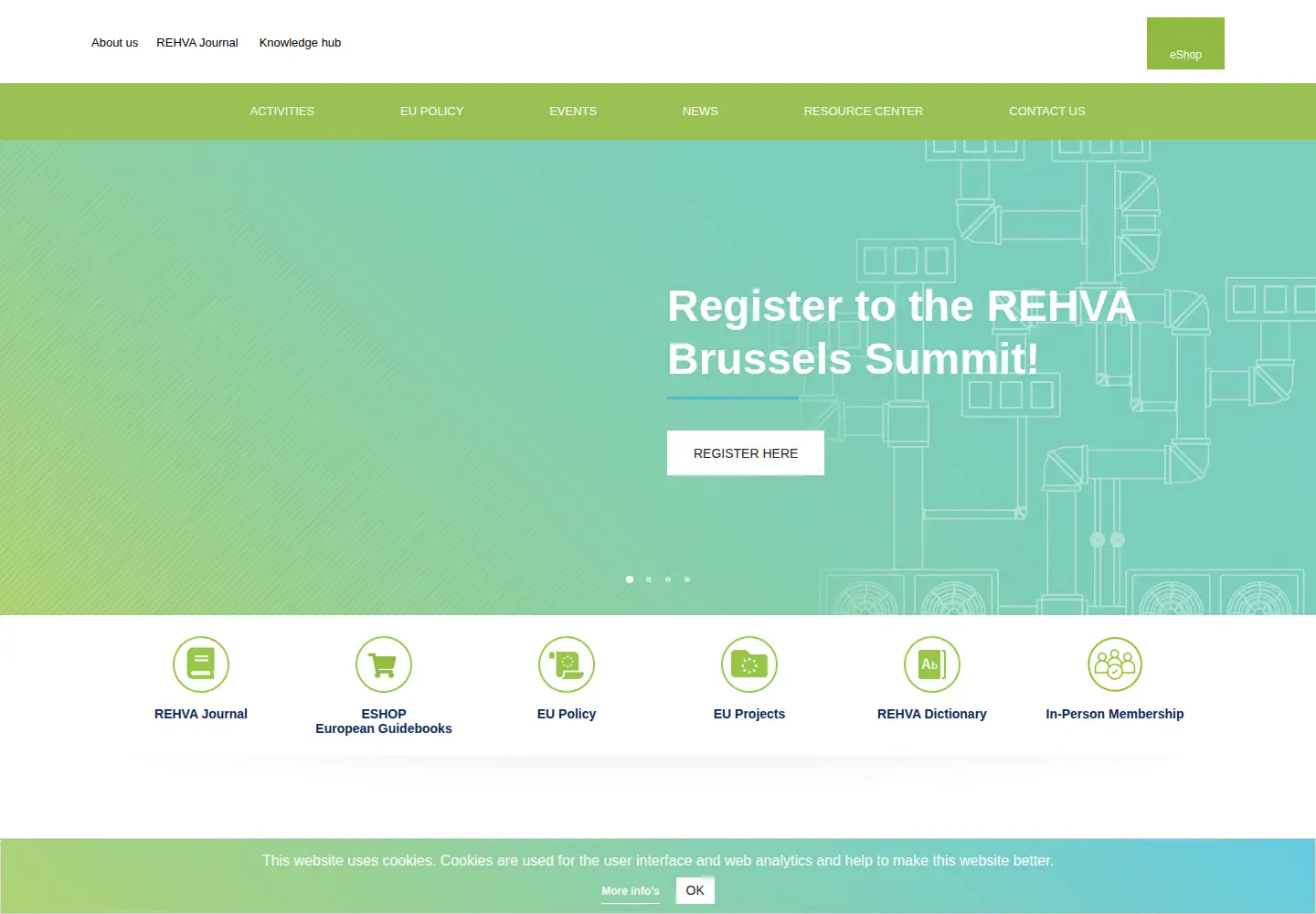This screenshot has width=1316, height=914.
Task: Visit the Knowledge hub link
Action: coord(300,43)
